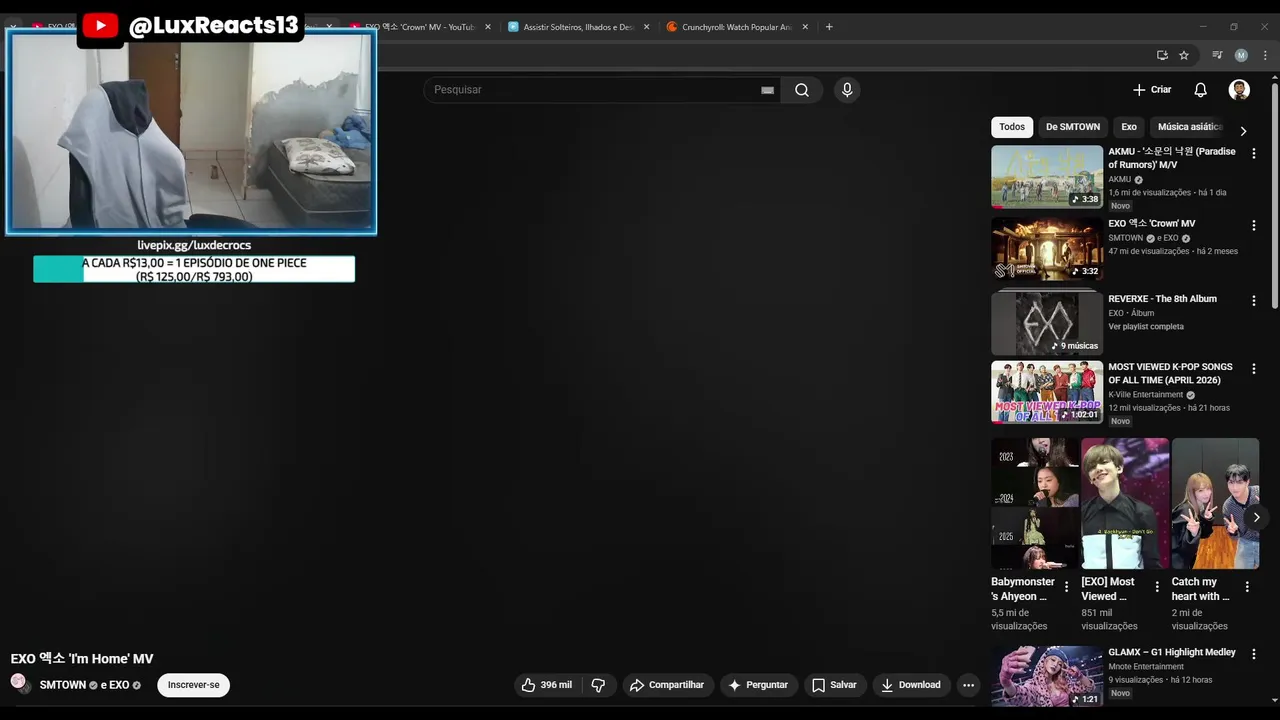Open the Babymonster's Ahyeon short thumbnail

point(1035,504)
